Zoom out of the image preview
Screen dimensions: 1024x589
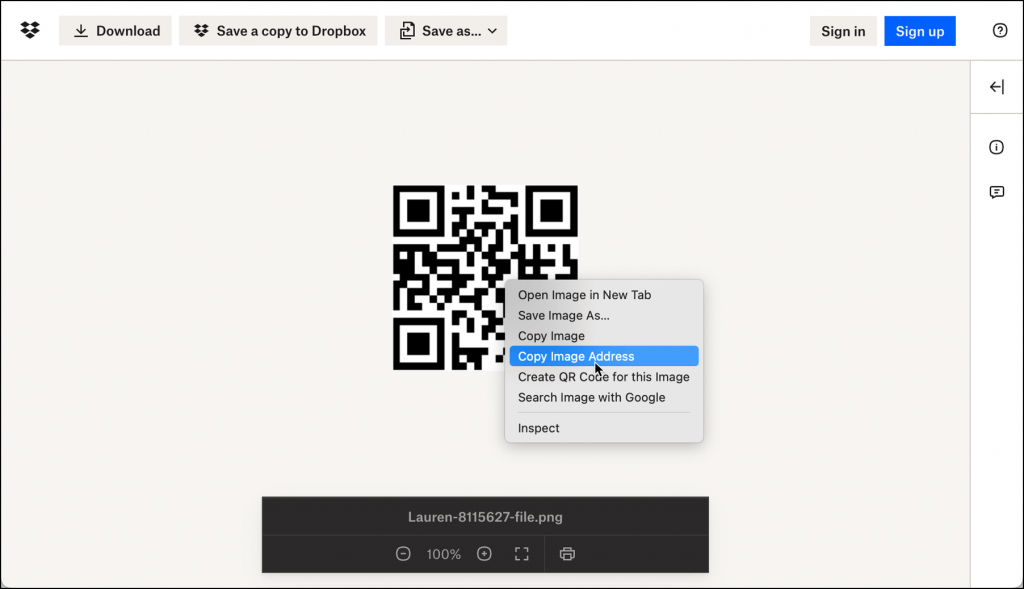tap(402, 553)
